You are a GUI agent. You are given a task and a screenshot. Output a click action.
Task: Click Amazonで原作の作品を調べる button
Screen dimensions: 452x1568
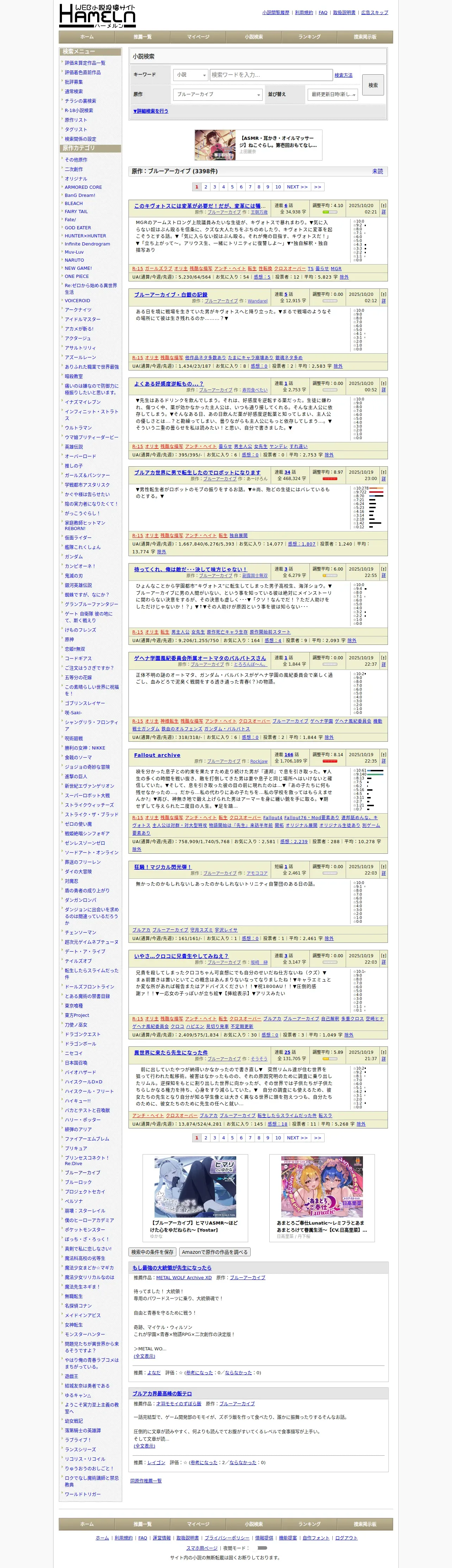[x=215, y=1252]
